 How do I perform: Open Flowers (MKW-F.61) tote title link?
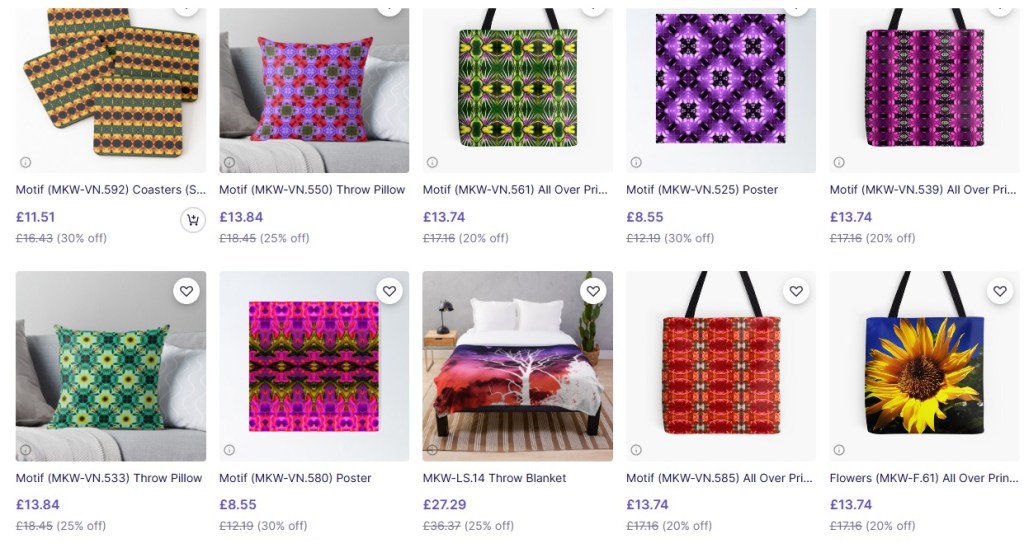tap(923, 478)
